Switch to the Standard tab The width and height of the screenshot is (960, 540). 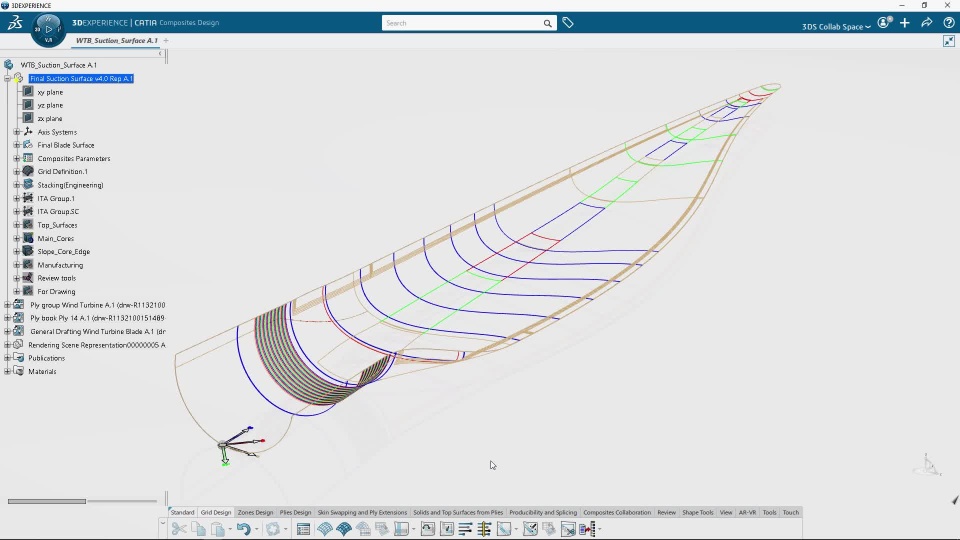pos(182,512)
